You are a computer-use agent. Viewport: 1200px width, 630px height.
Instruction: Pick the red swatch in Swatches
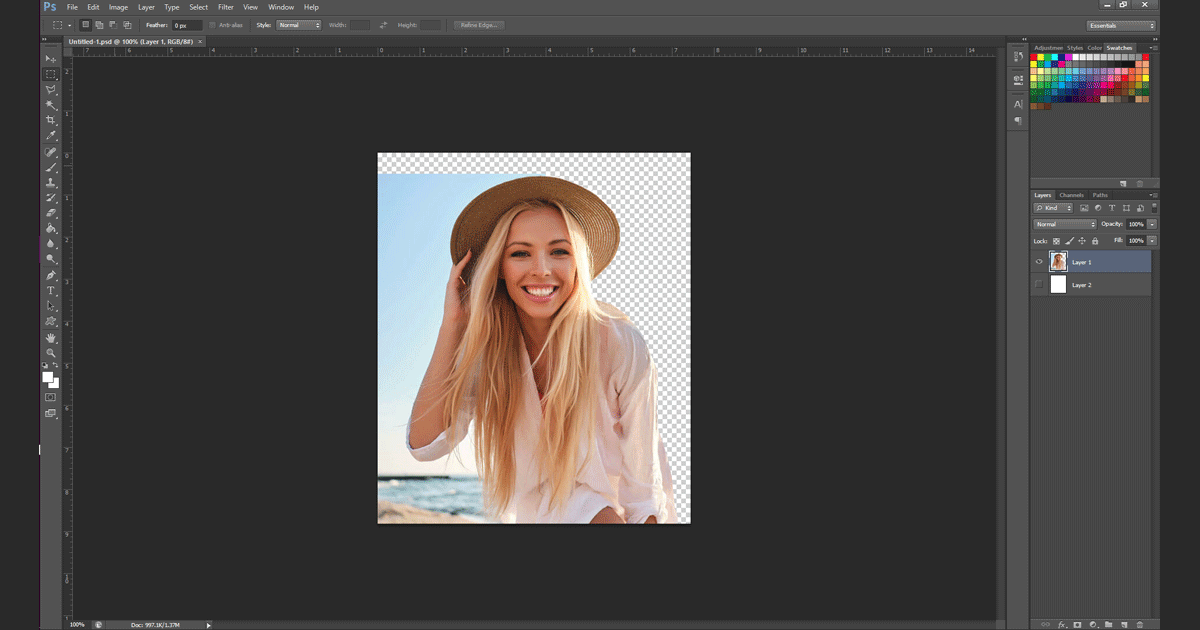(1034, 57)
